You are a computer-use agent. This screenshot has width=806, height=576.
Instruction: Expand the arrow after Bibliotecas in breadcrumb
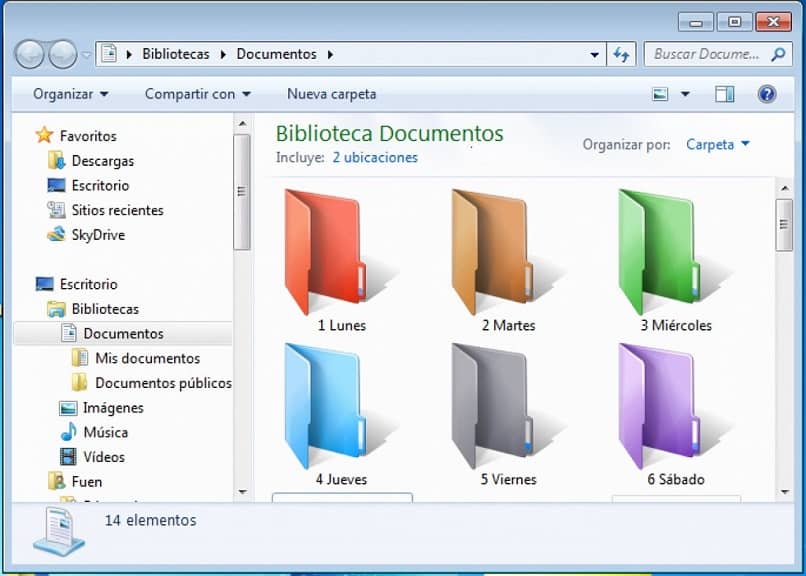[223, 54]
